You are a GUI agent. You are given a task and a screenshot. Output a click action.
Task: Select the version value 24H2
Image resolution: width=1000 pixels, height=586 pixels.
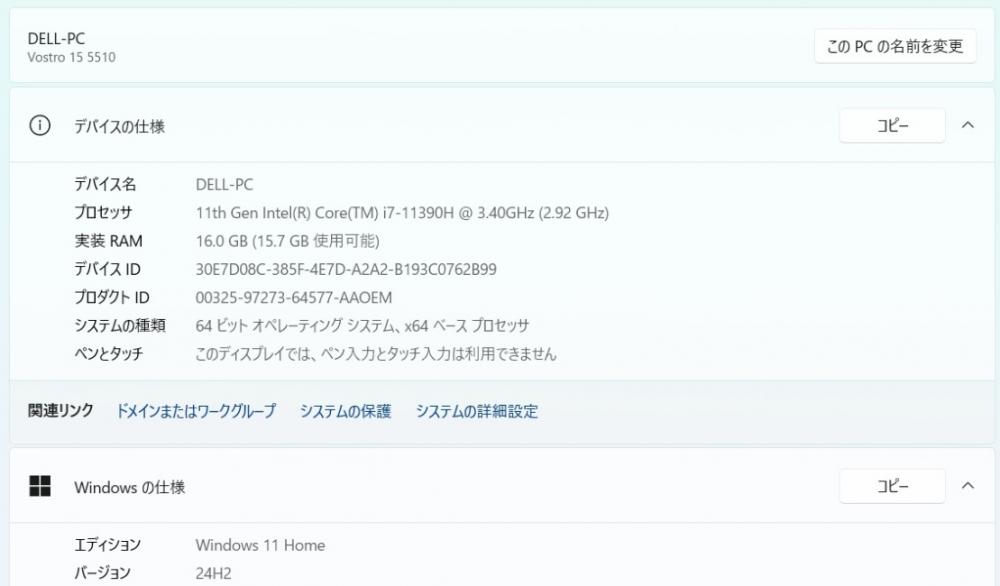[x=213, y=573]
